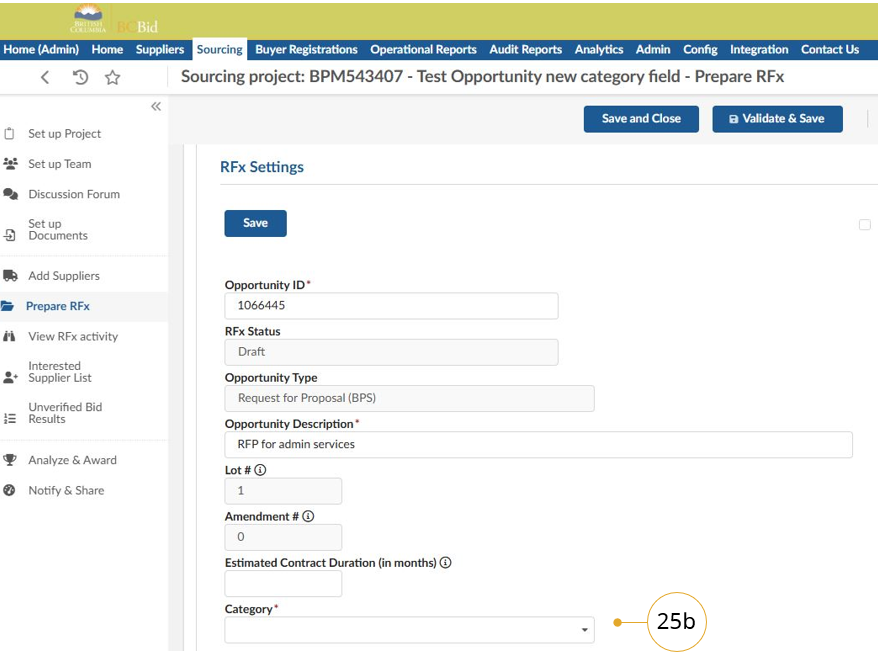Click the Lot # info icon
Image resolution: width=878 pixels, height=662 pixels.
(x=260, y=470)
